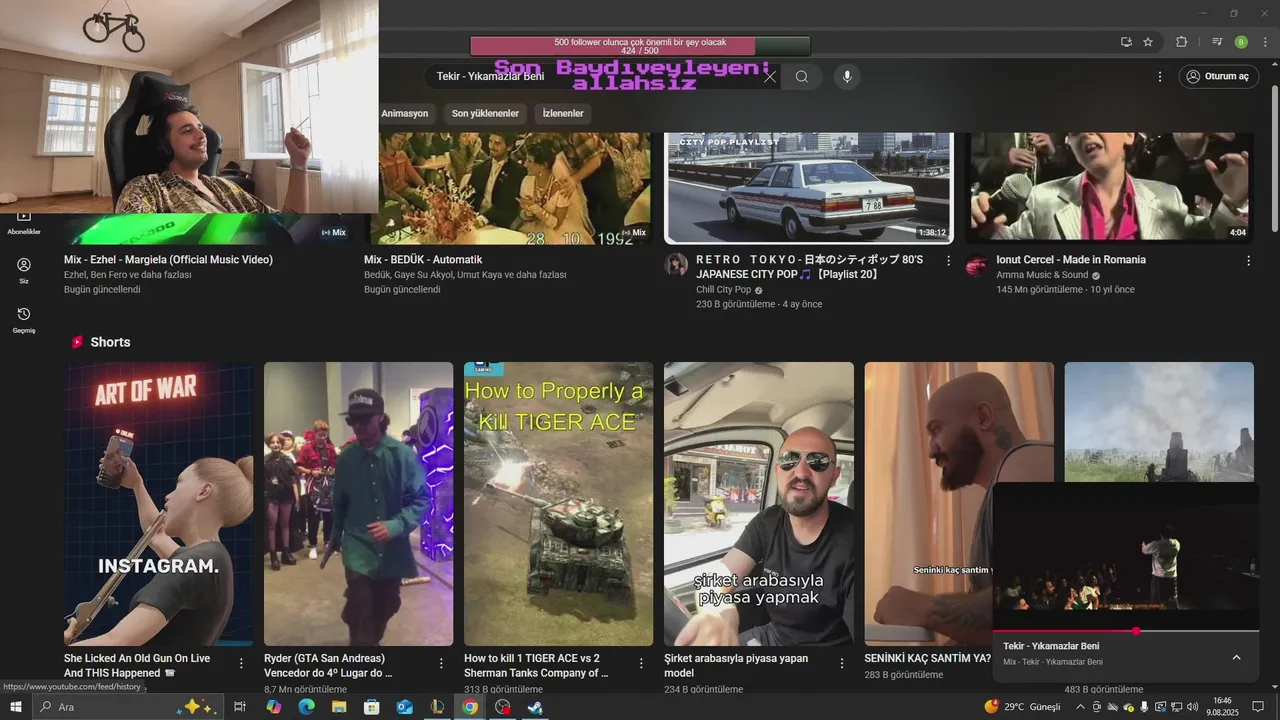Click the search field containing 'Tekir - Yıkamazlar Beni'
This screenshot has width=1280, height=720.
click(x=600, y=77)
